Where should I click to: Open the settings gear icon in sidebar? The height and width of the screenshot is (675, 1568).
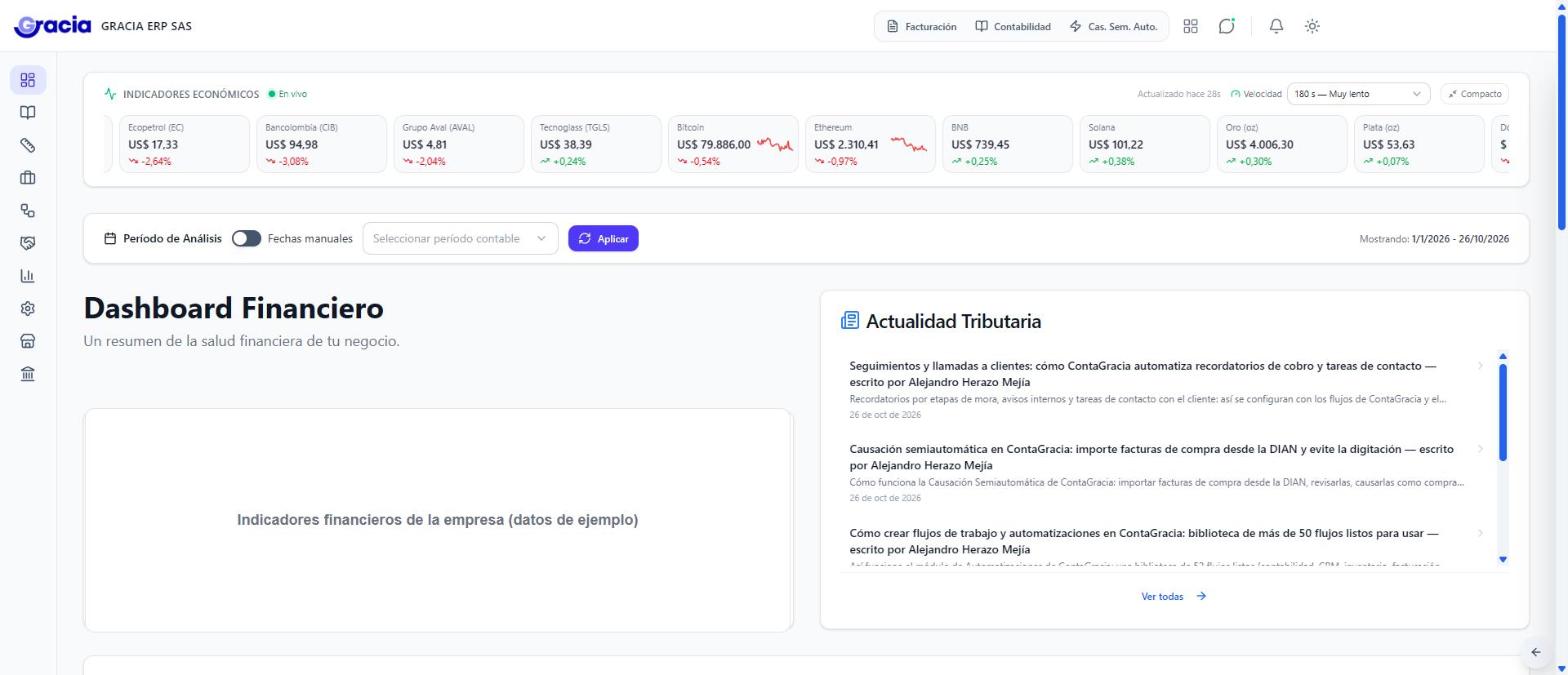coord(28,309)
